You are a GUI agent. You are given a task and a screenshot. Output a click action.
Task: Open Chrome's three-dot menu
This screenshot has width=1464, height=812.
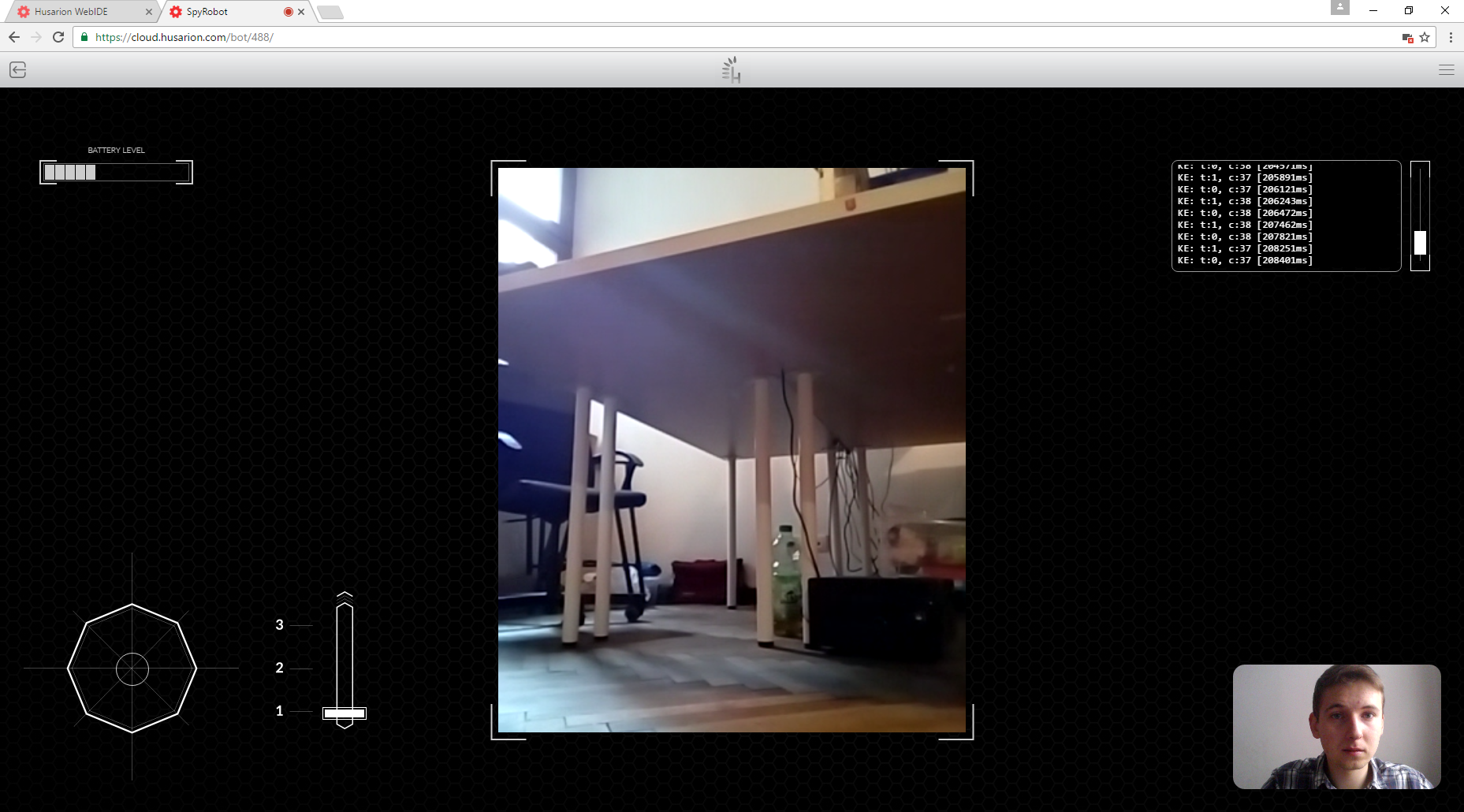pos(1451,37)
